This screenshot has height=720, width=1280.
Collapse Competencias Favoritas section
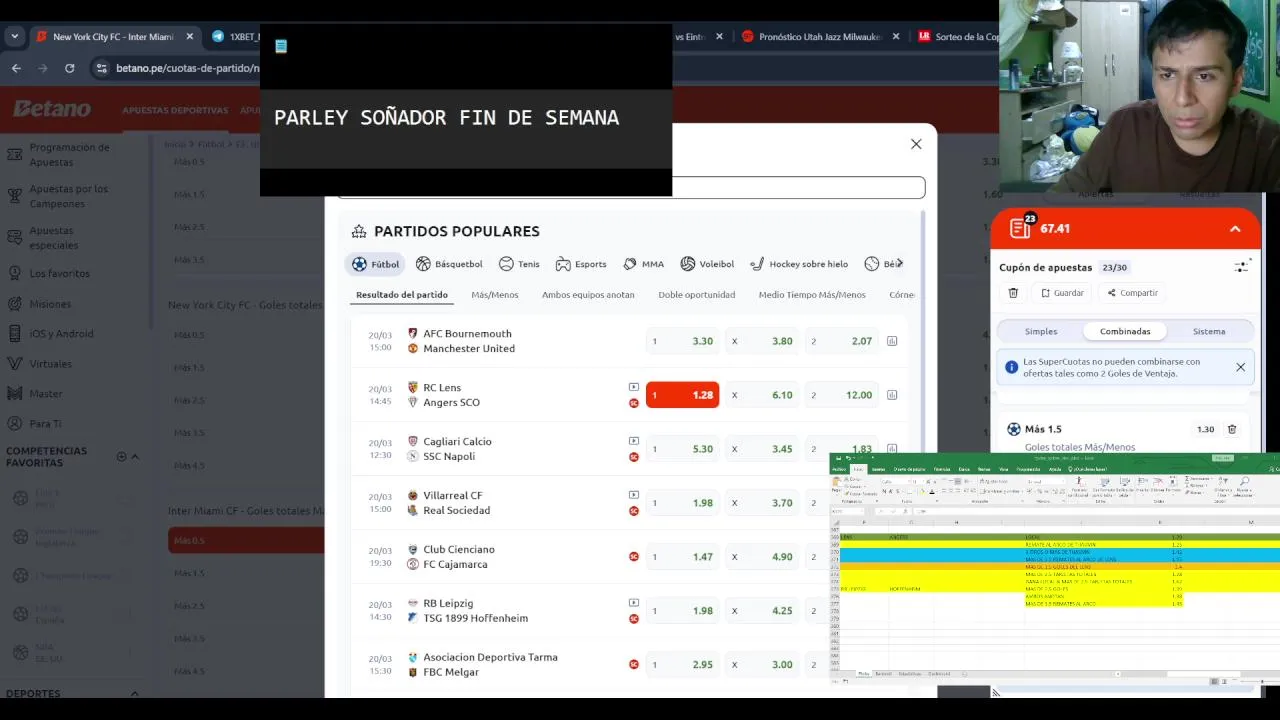click(x=135, y=457)
